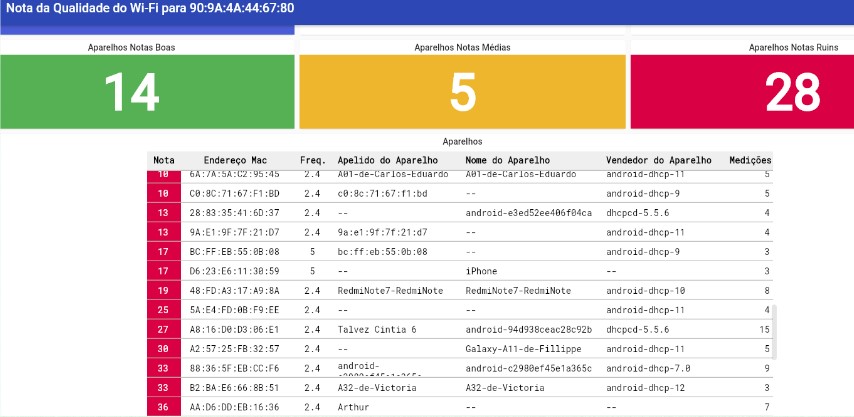This screenshot has height=417, width=854.
Task: Click RedmiNote7-RedmiNote in the Apelido column
Action: (391, 291)
